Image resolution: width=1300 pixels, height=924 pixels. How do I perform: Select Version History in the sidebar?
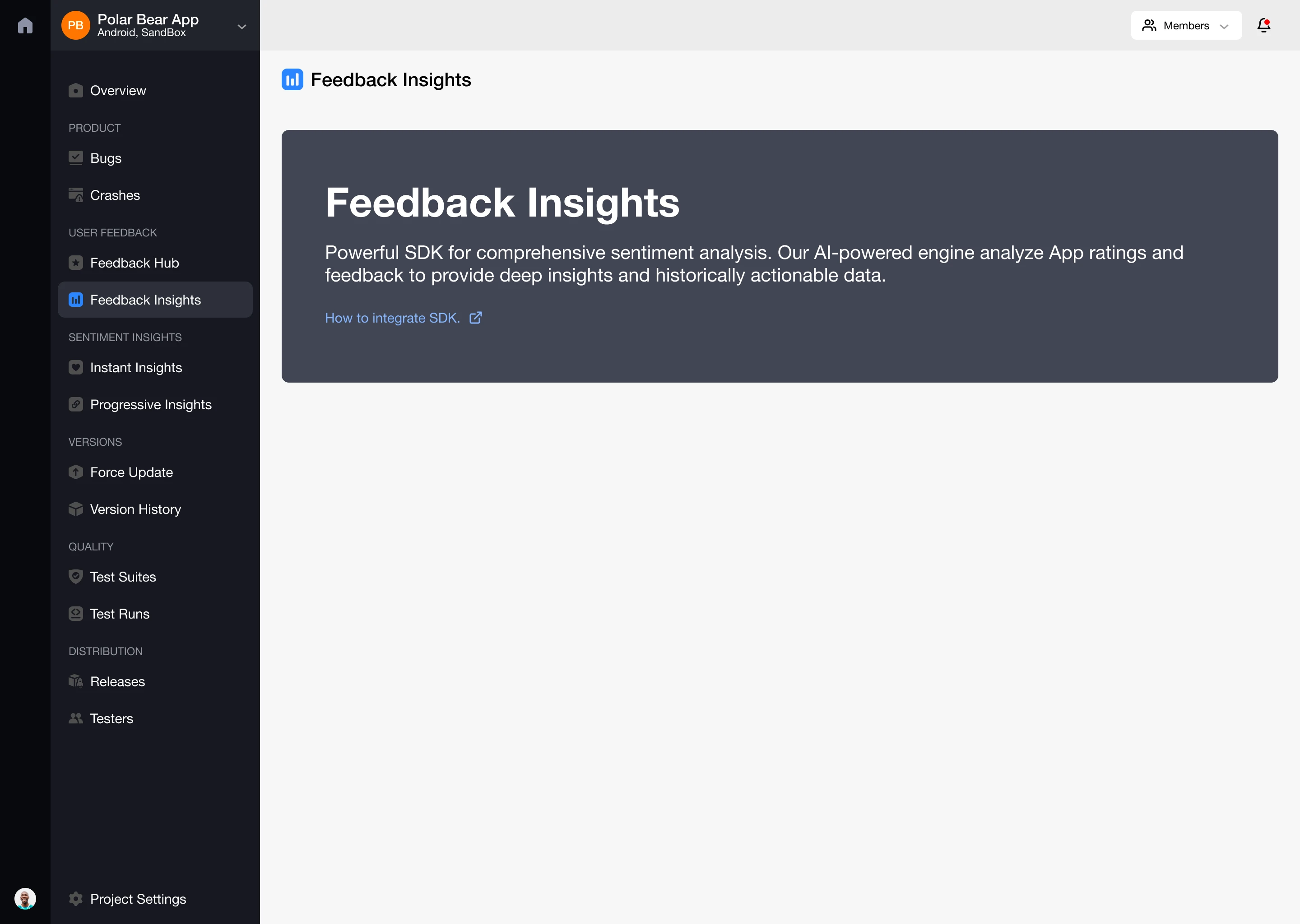point(135,509)
